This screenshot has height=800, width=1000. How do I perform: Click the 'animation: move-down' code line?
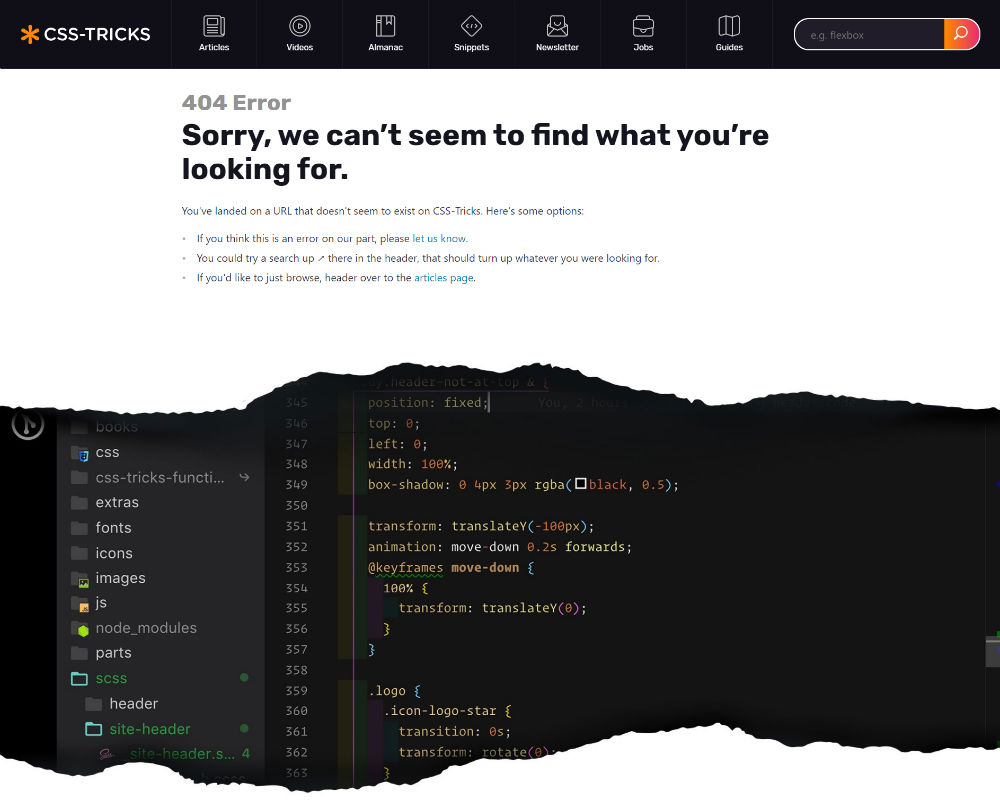[499, 547]
